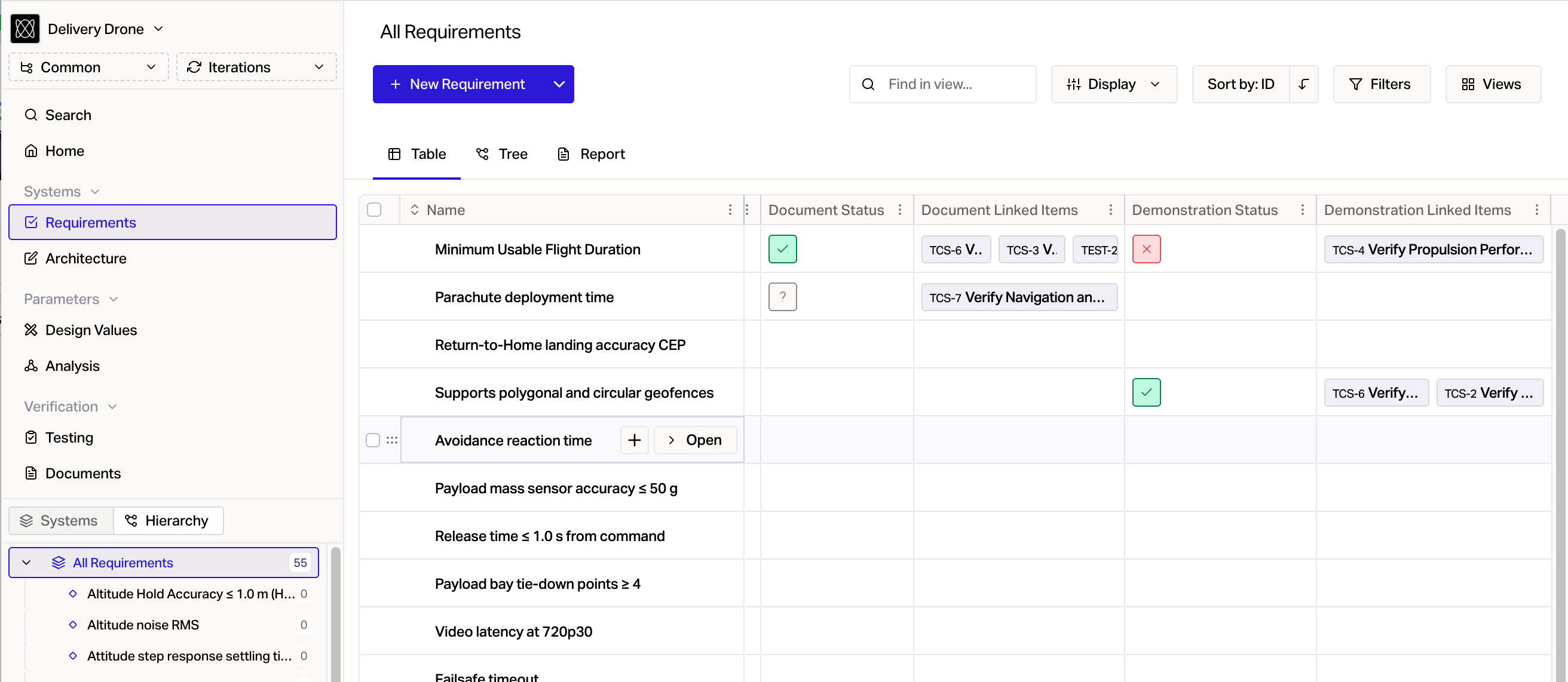Open the Common branch dropdown
Screen dimensions: 1568x682
pyautogui.click(x=88, y=67)
